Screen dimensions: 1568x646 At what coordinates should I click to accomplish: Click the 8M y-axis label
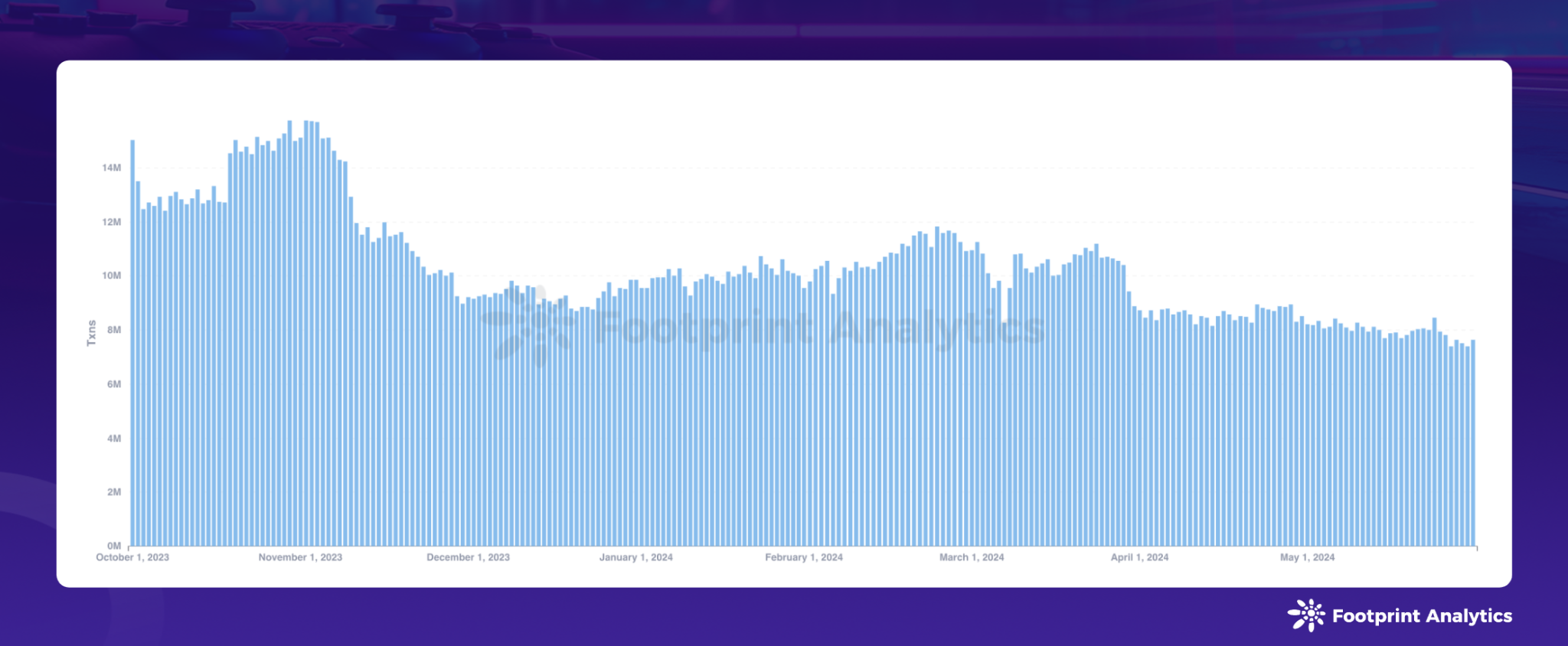114,330
